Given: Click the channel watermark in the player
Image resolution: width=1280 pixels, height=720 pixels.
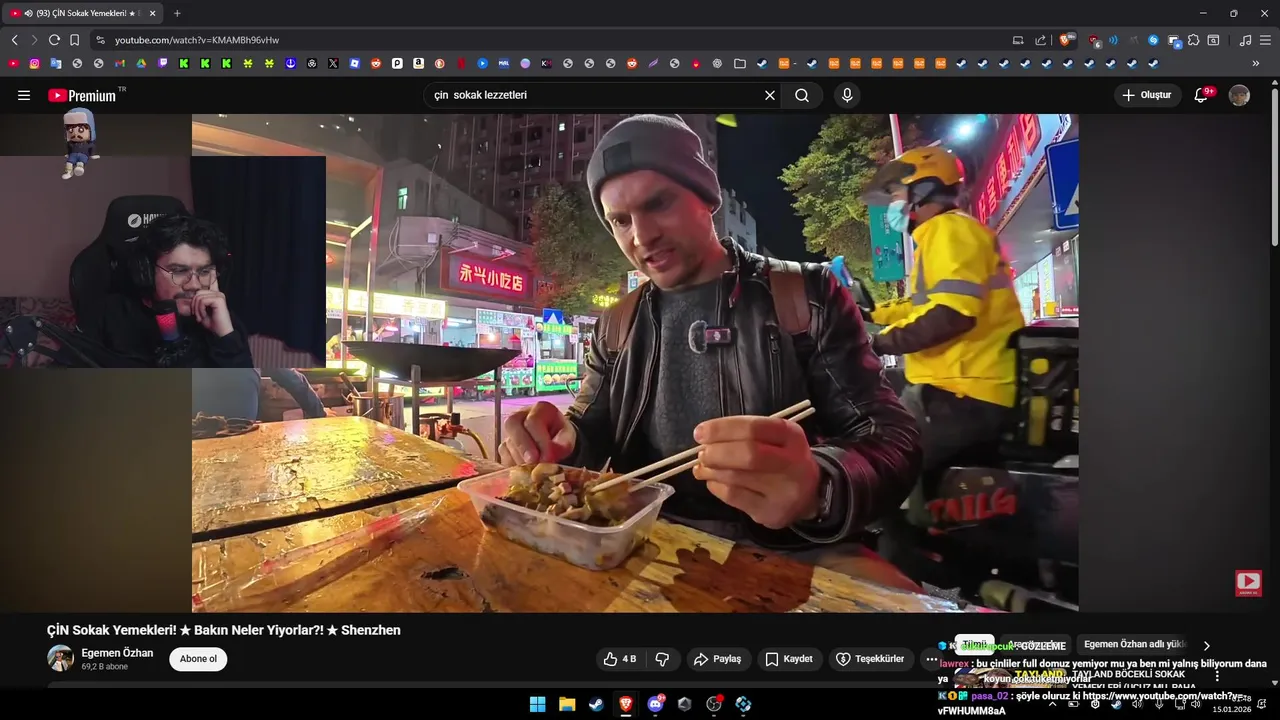Looking at the screenshot, I should [1248, 582].
